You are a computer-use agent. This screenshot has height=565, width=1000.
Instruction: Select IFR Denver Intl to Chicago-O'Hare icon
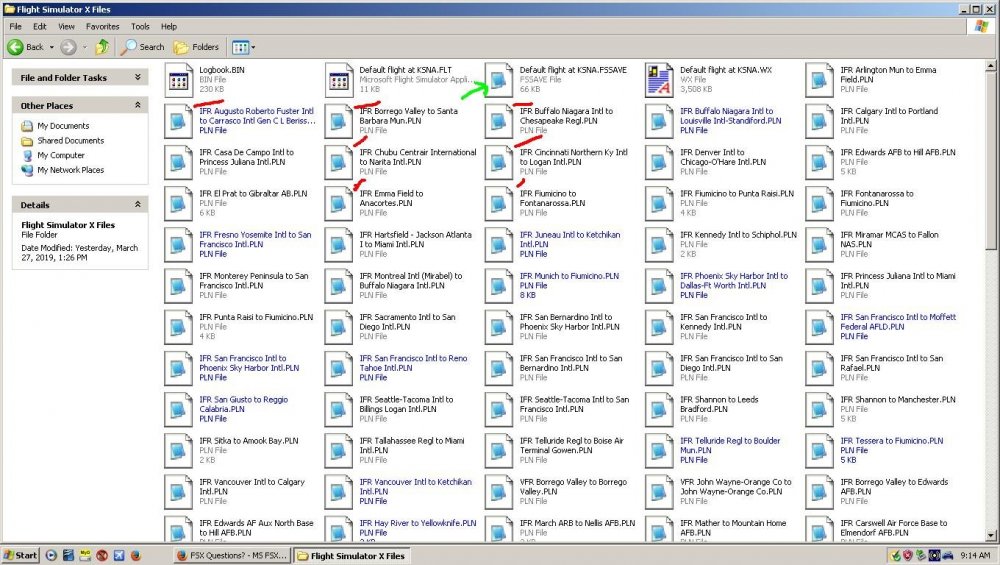pos(659,162)
